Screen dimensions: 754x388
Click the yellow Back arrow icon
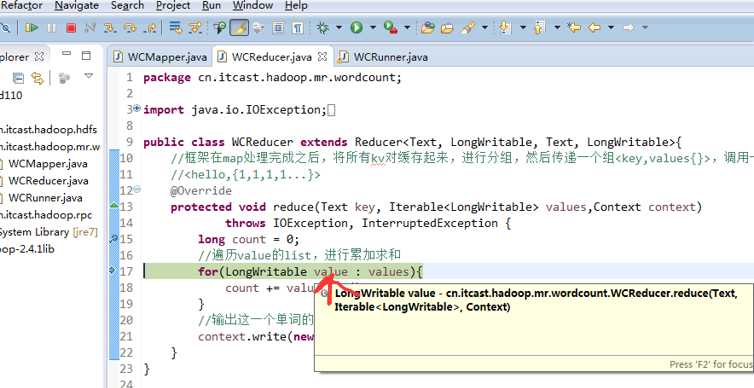click(x=594, y=28)
